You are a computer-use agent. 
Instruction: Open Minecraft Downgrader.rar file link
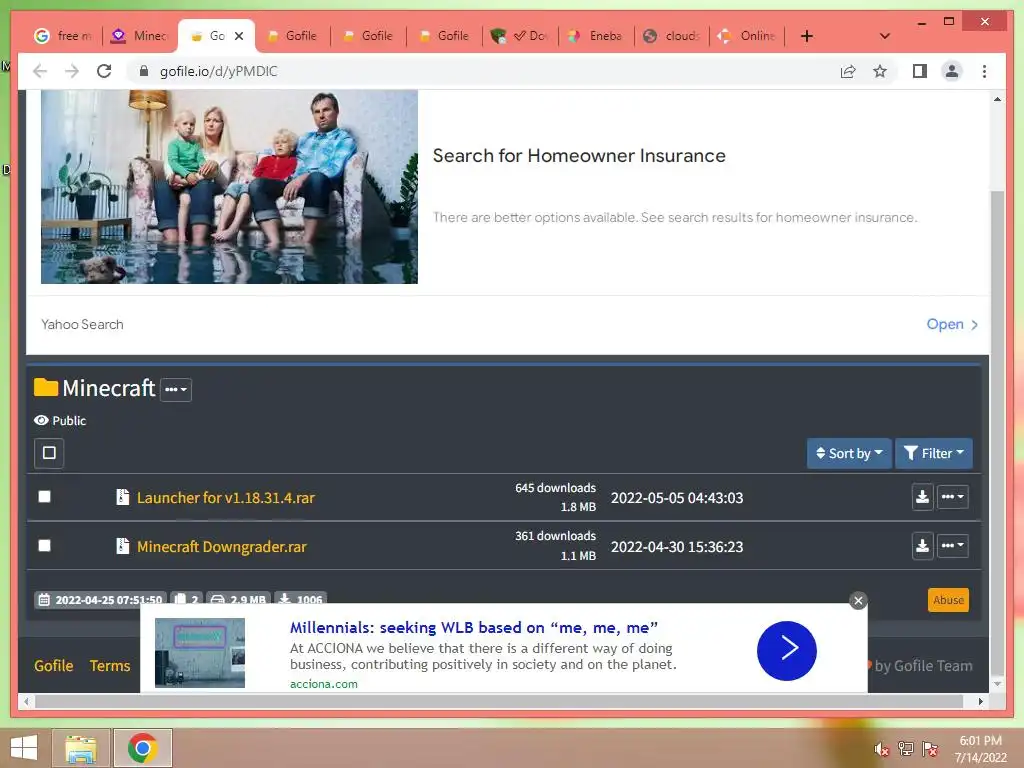coord(221,547)
